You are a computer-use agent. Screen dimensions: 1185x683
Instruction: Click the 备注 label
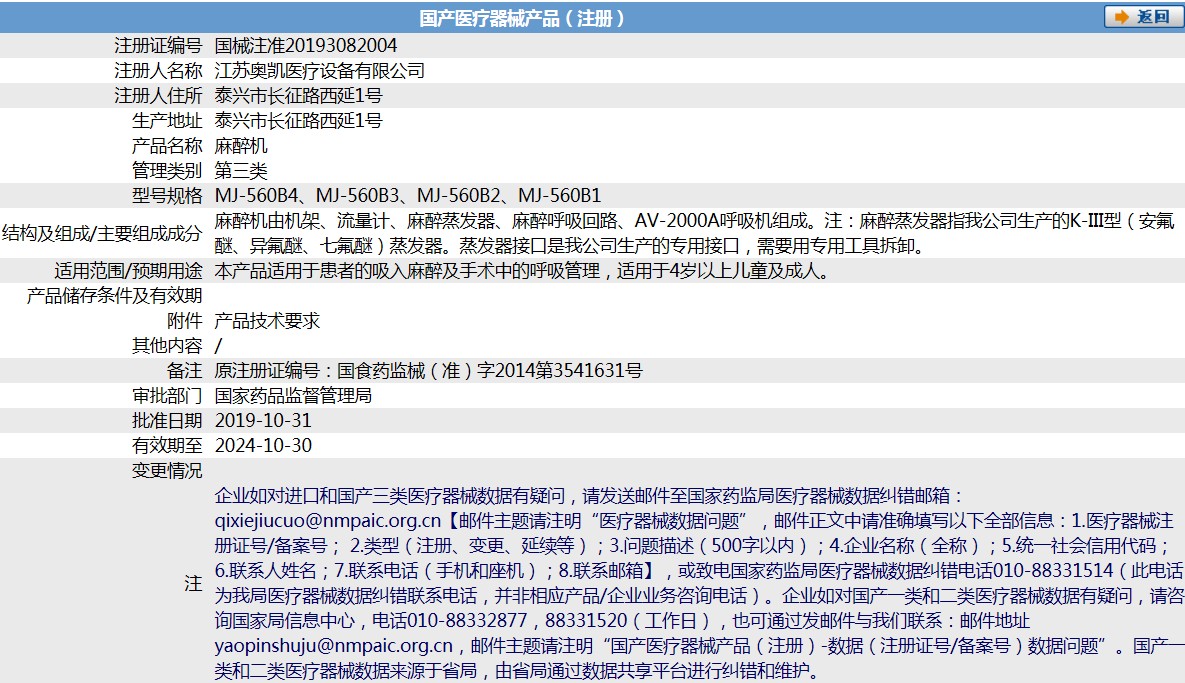(x=184, y=370)
